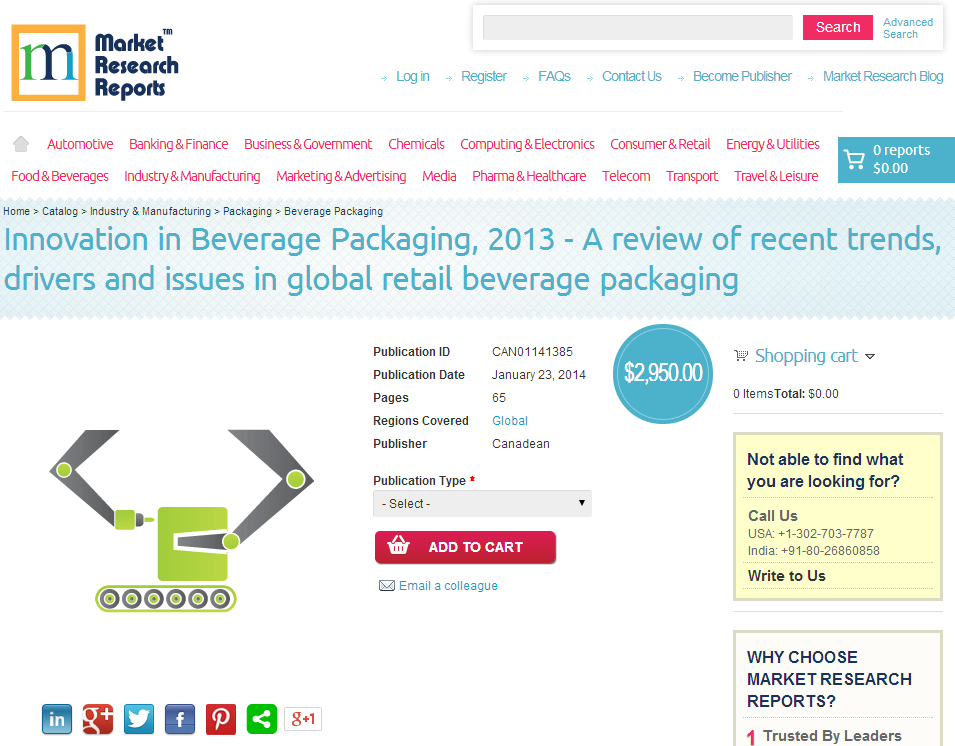Click Beverage Packaging breadcrumb
Image resolution: width=955 pixels, height=746 pixels.
pos(333,211)
